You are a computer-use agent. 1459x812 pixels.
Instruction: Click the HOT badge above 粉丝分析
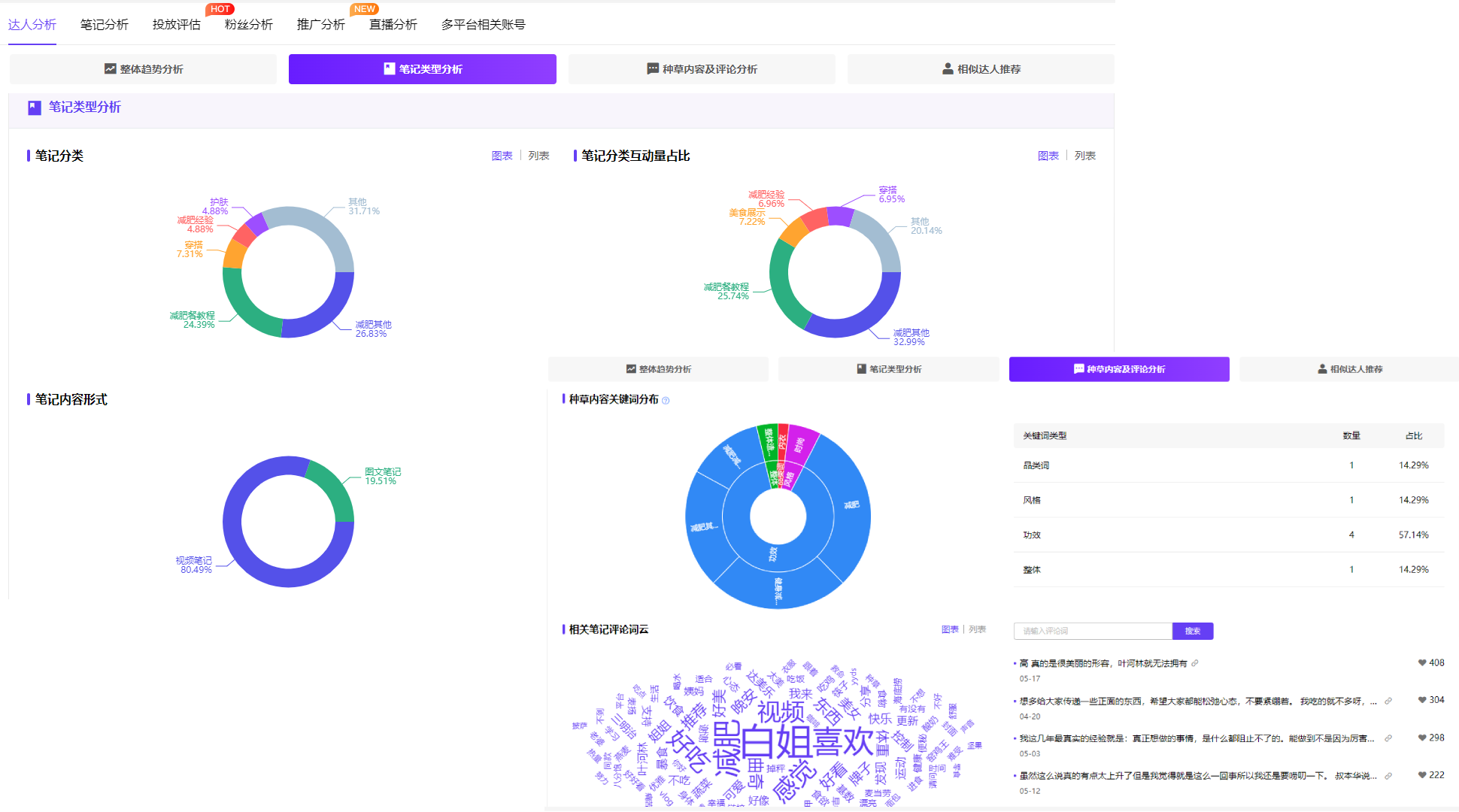(220, 9)
